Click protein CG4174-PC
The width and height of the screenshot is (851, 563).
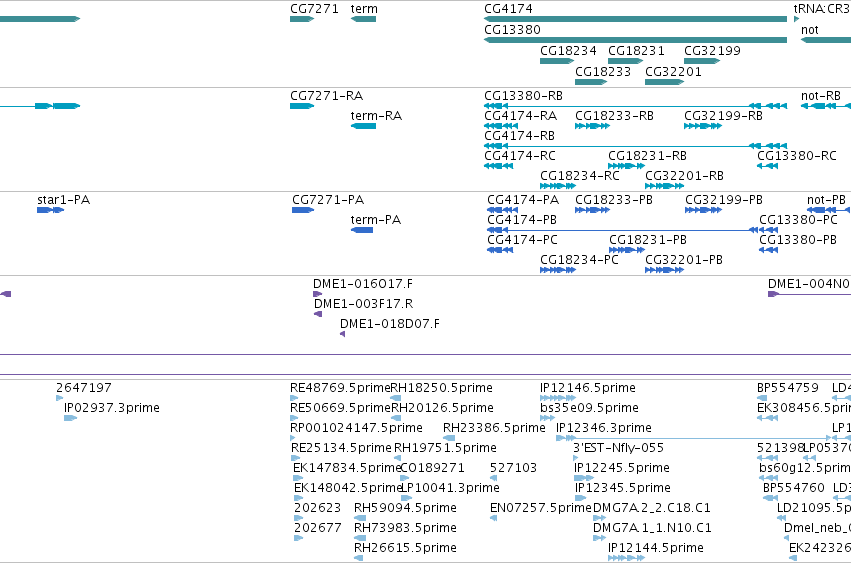point(500,250)
